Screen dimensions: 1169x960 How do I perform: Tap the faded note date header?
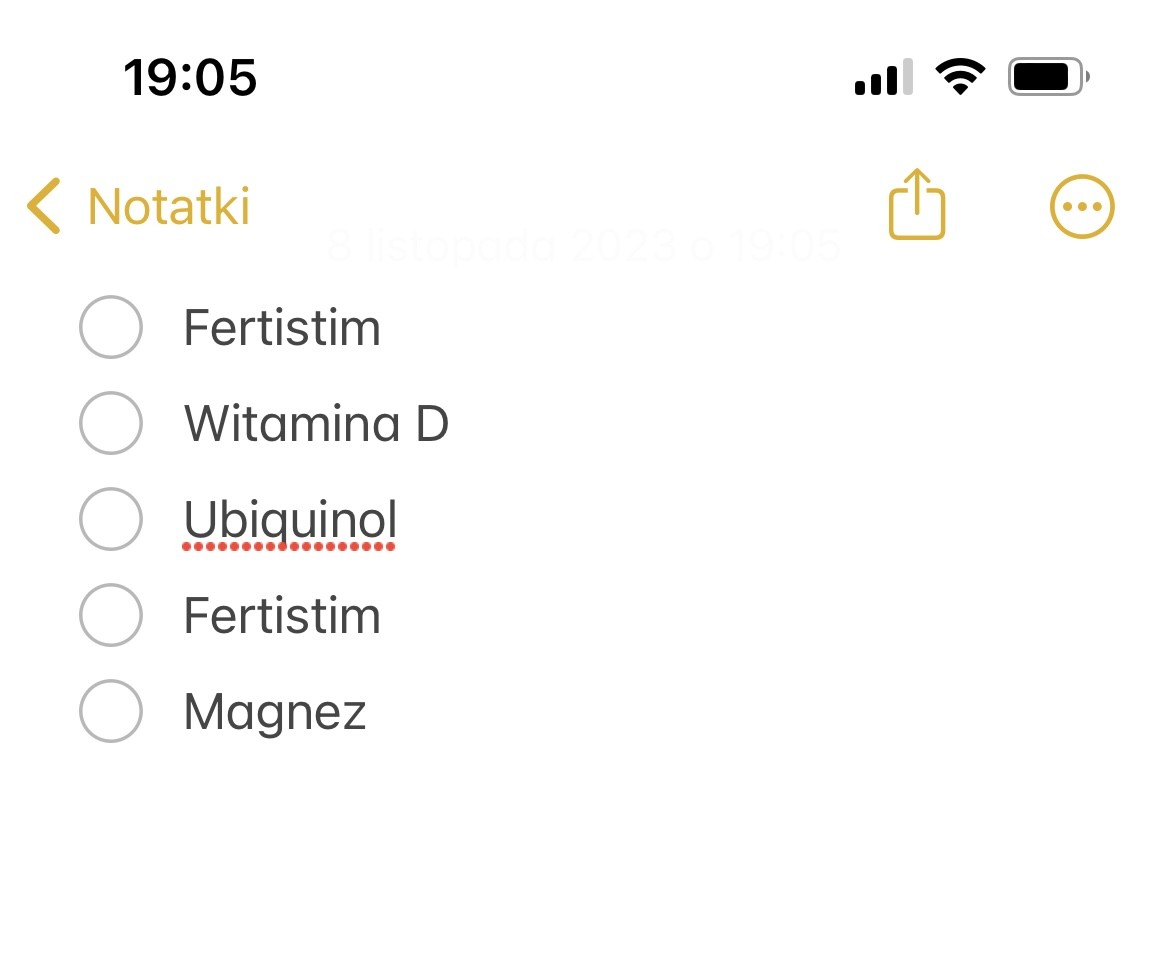(584, 246)
